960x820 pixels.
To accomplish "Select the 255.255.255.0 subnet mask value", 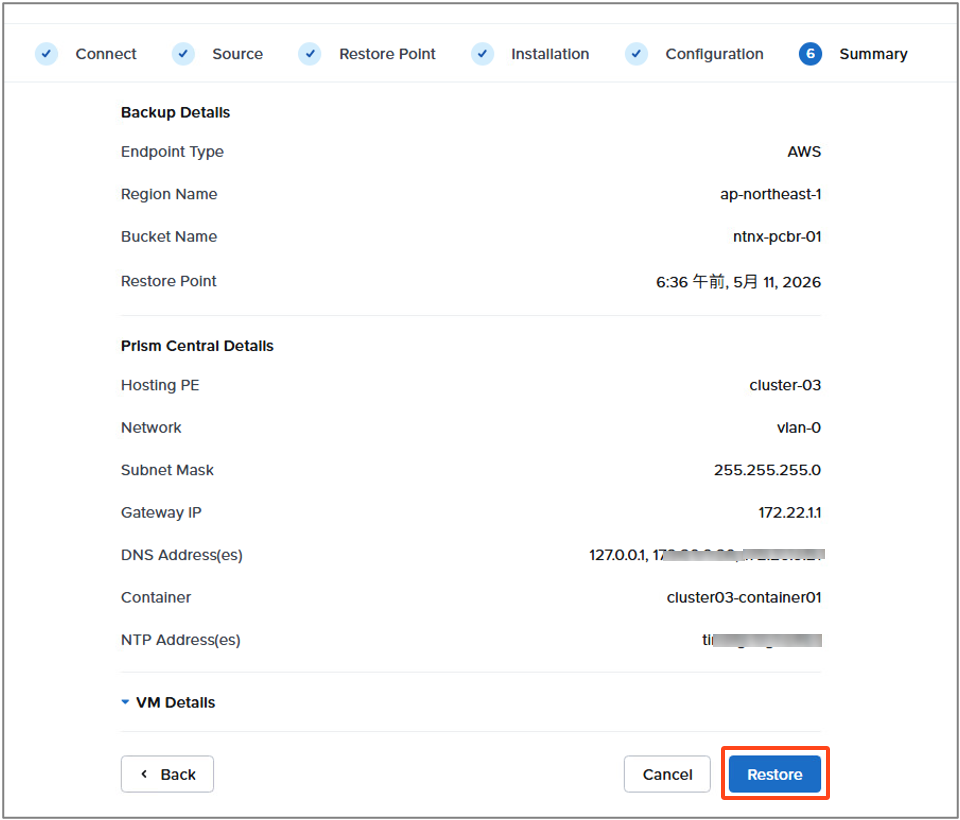I will (x=767, y=470).
